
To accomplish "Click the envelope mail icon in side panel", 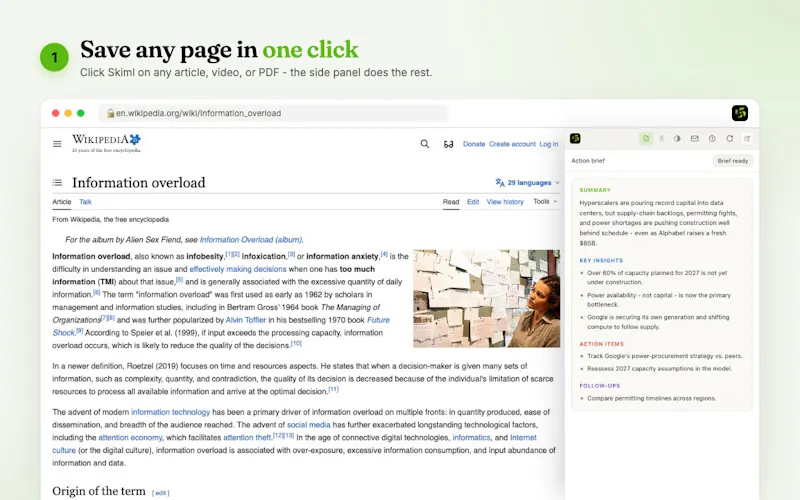I will pos(694,139).
